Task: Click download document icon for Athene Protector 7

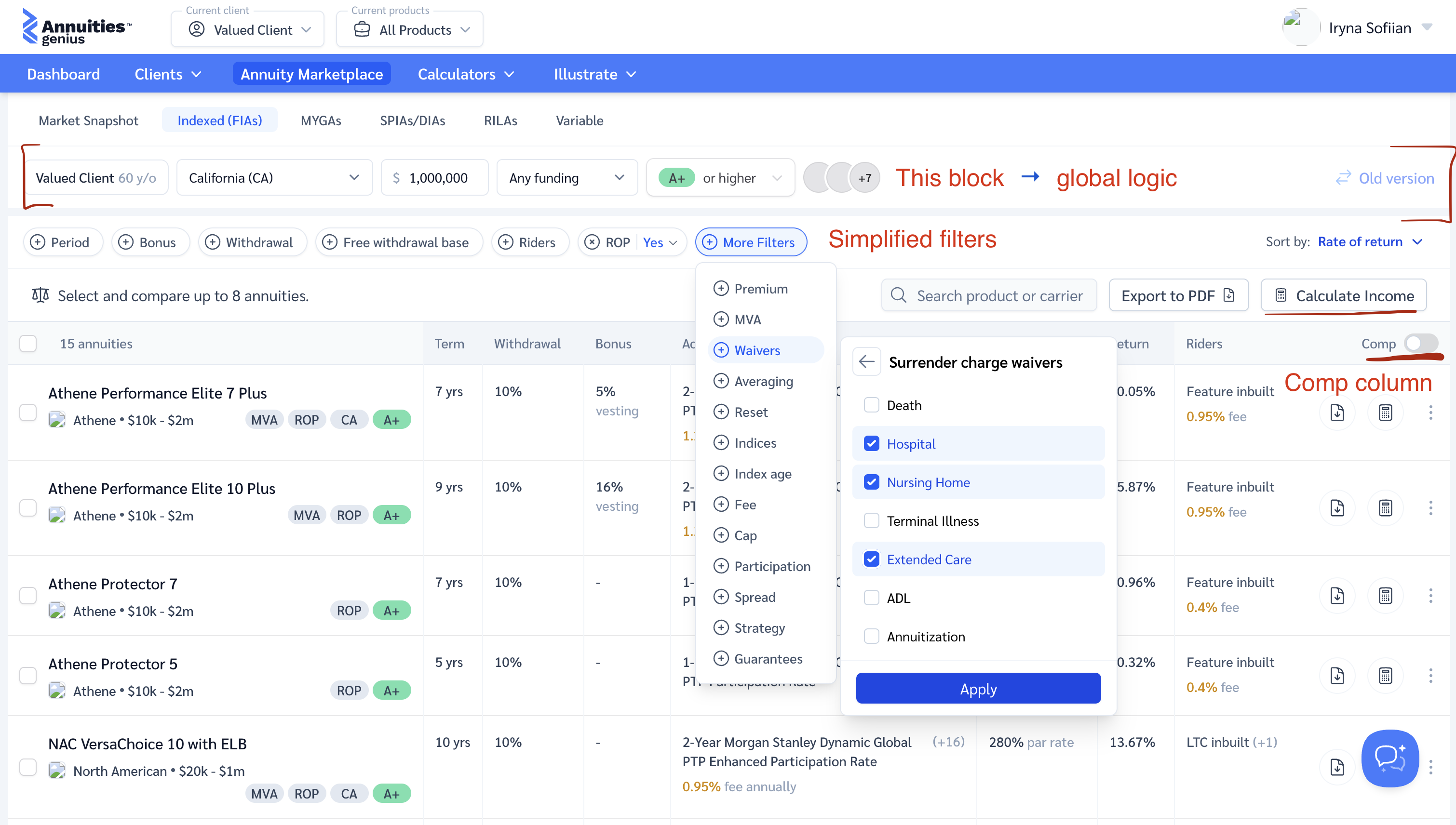Action: pos(1337,596)
